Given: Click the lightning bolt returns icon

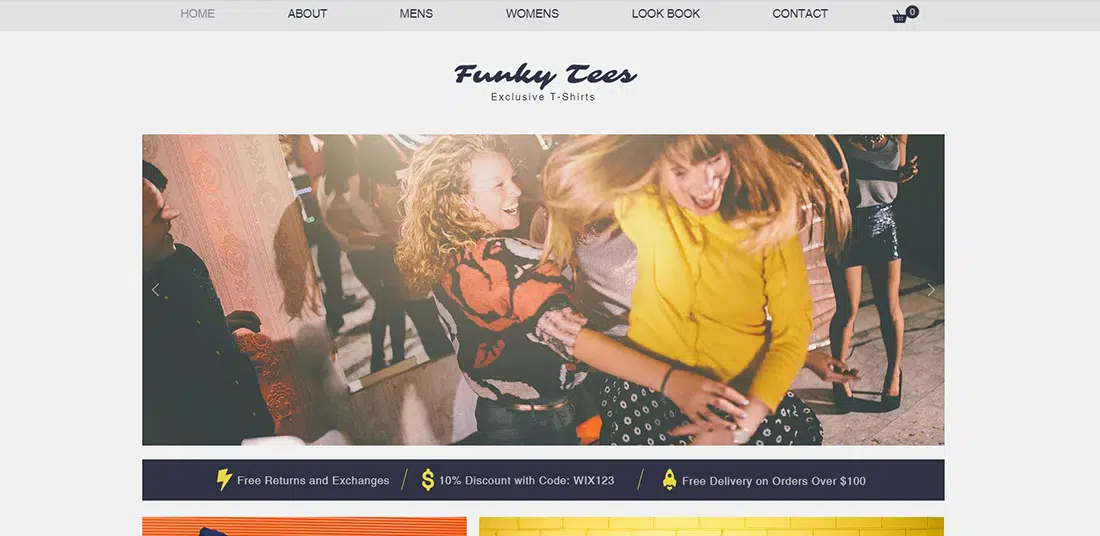Looking at the screenshot, I should [224, 480].
